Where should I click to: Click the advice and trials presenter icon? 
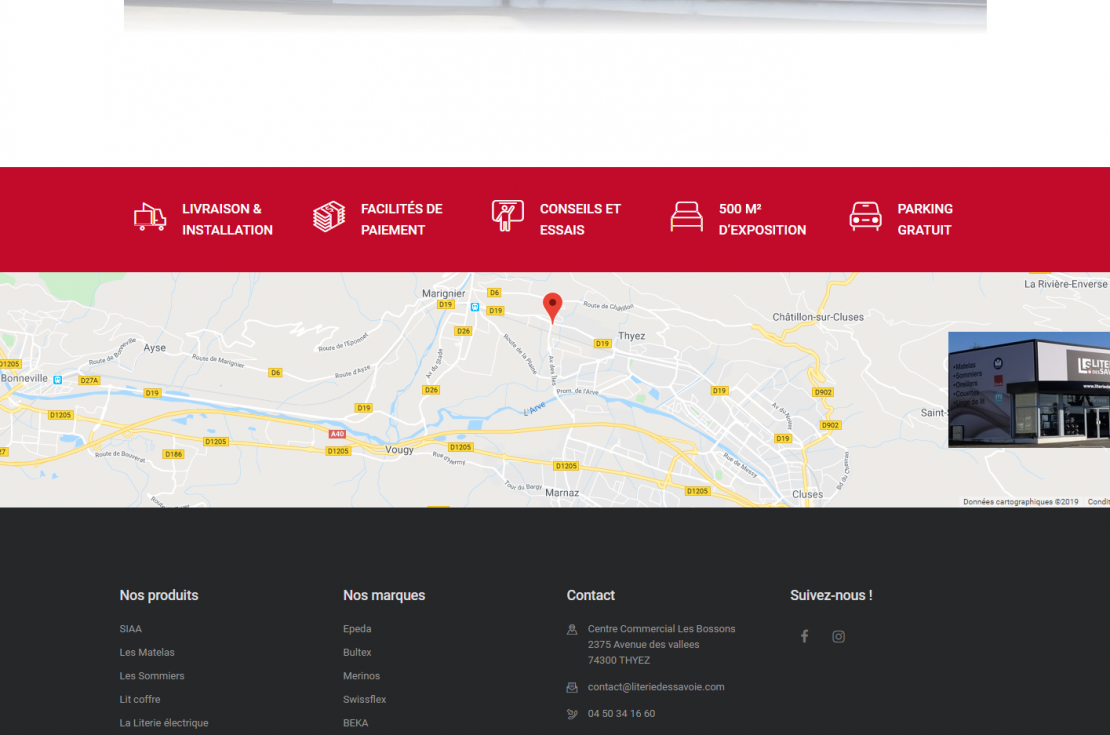tap(508, 216)
